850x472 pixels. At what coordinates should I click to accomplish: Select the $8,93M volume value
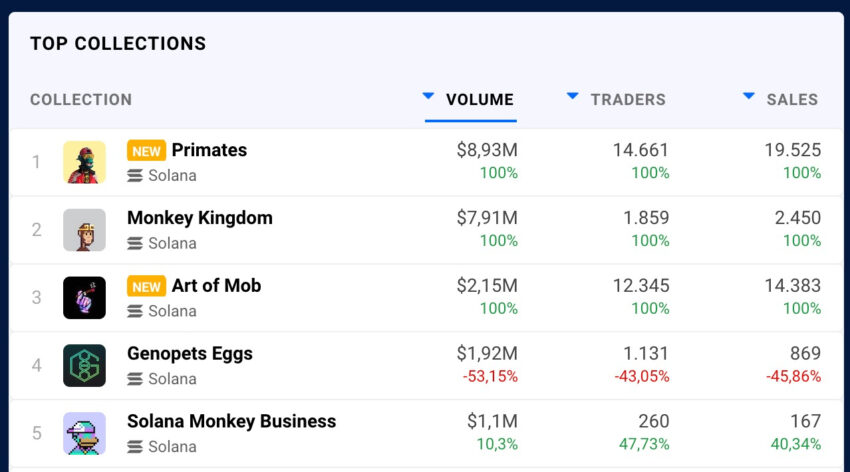[x=487, y=150]
